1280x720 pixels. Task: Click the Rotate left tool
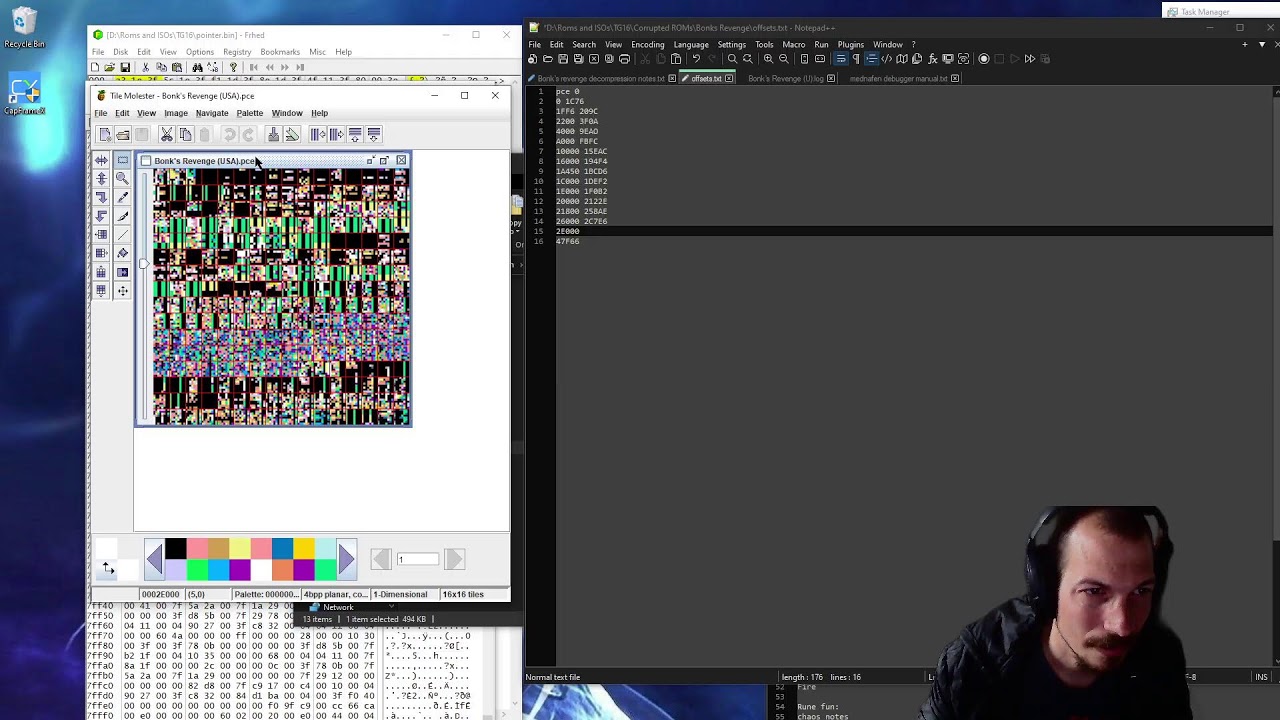tap(101, 216)
